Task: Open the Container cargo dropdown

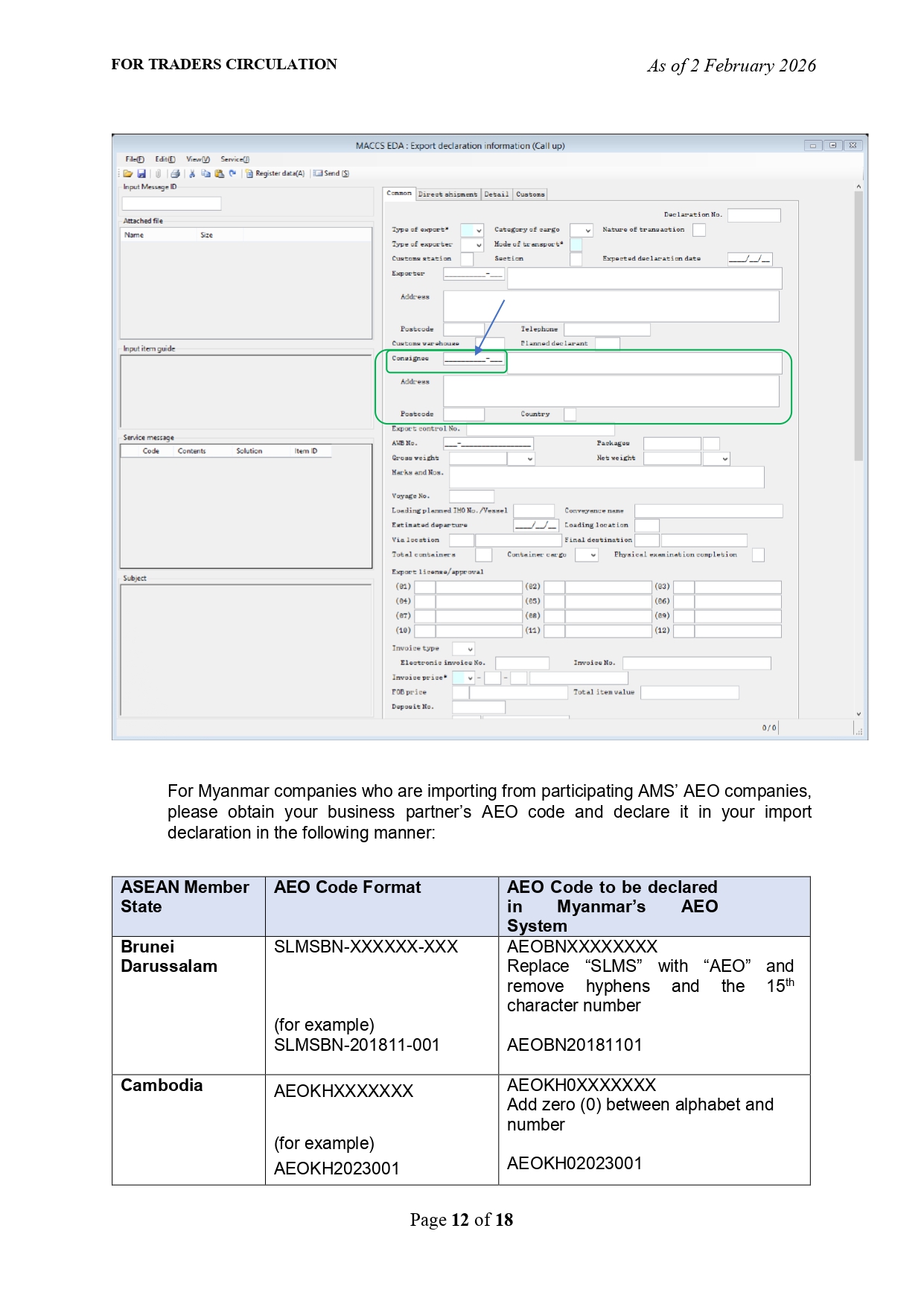Action: pyautogui.click(x=593, y=556)
